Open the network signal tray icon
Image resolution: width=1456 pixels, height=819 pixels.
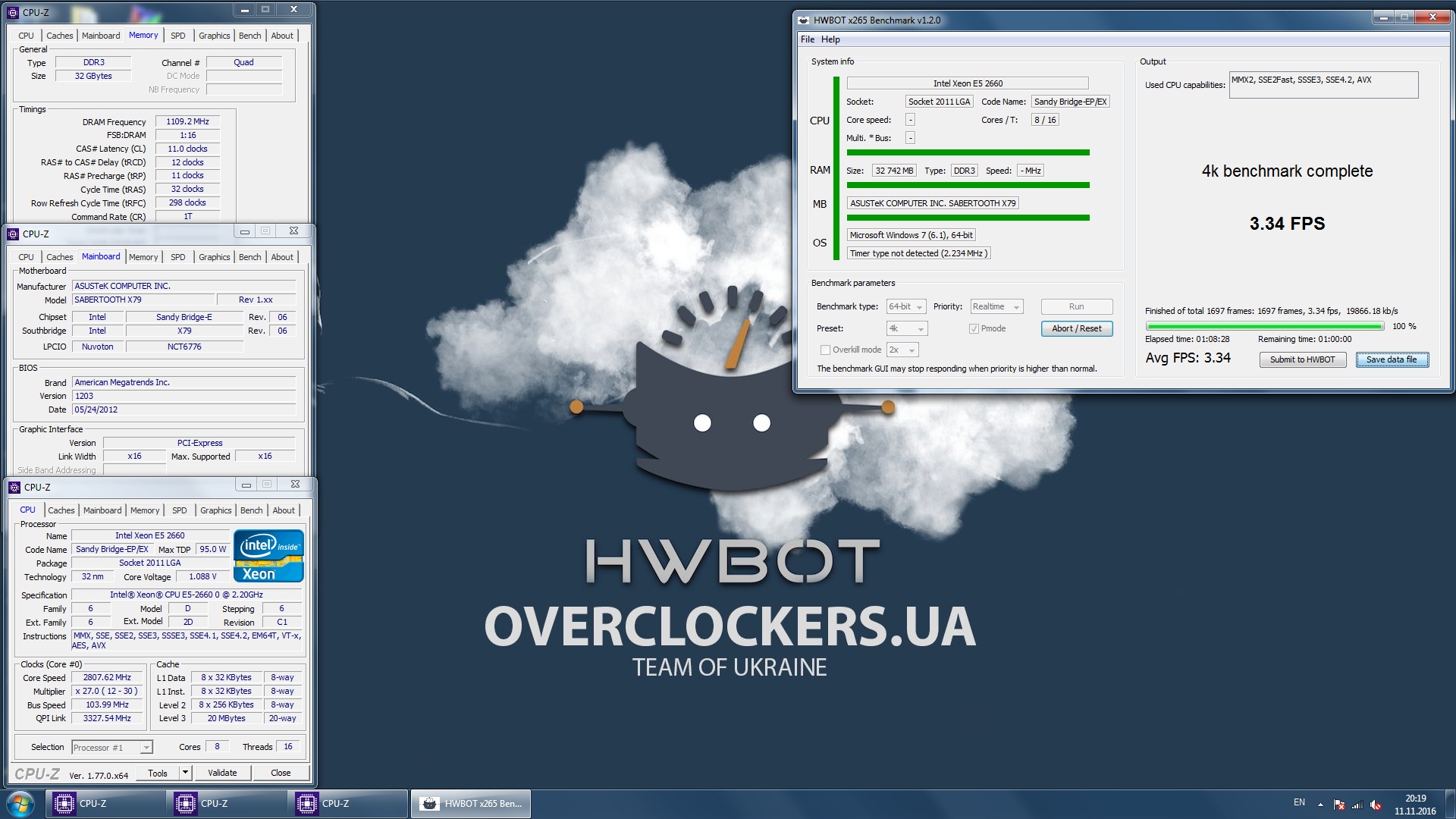click(1357, 805)
